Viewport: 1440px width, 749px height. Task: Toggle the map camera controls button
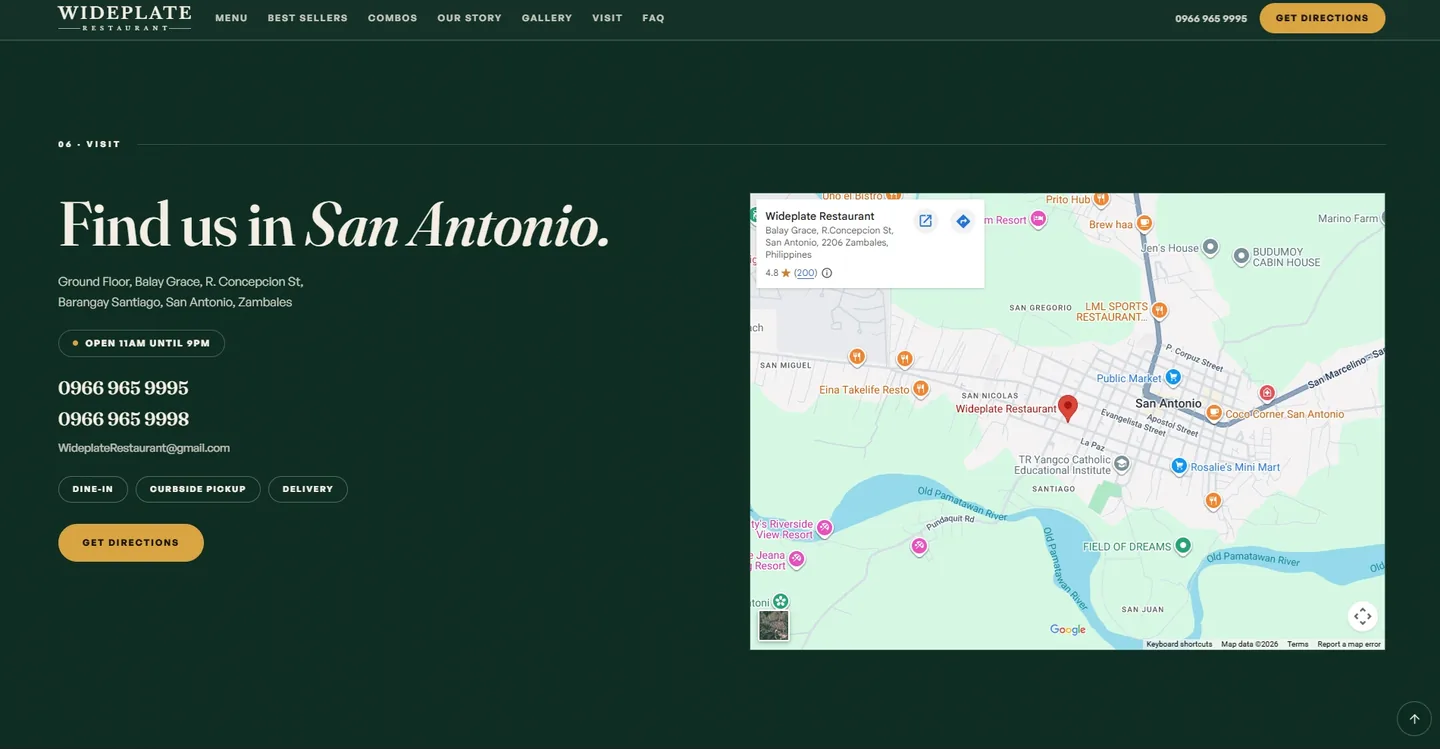(1362, 616)
